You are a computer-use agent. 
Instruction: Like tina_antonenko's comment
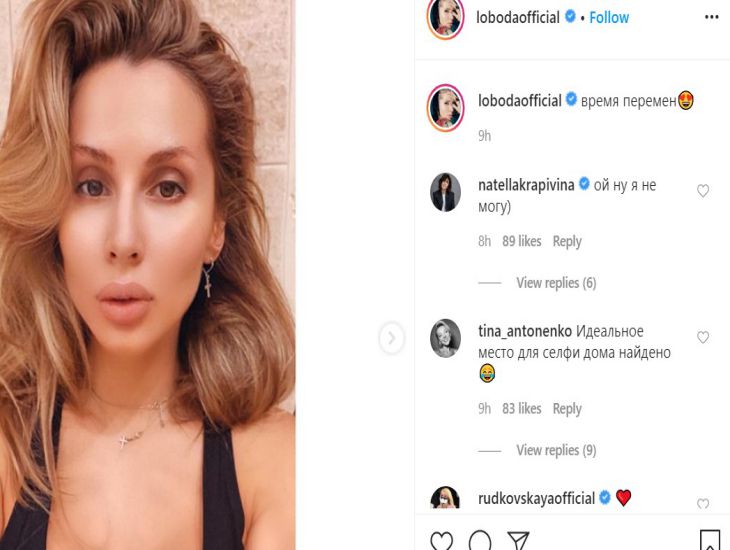click(703, 338)
